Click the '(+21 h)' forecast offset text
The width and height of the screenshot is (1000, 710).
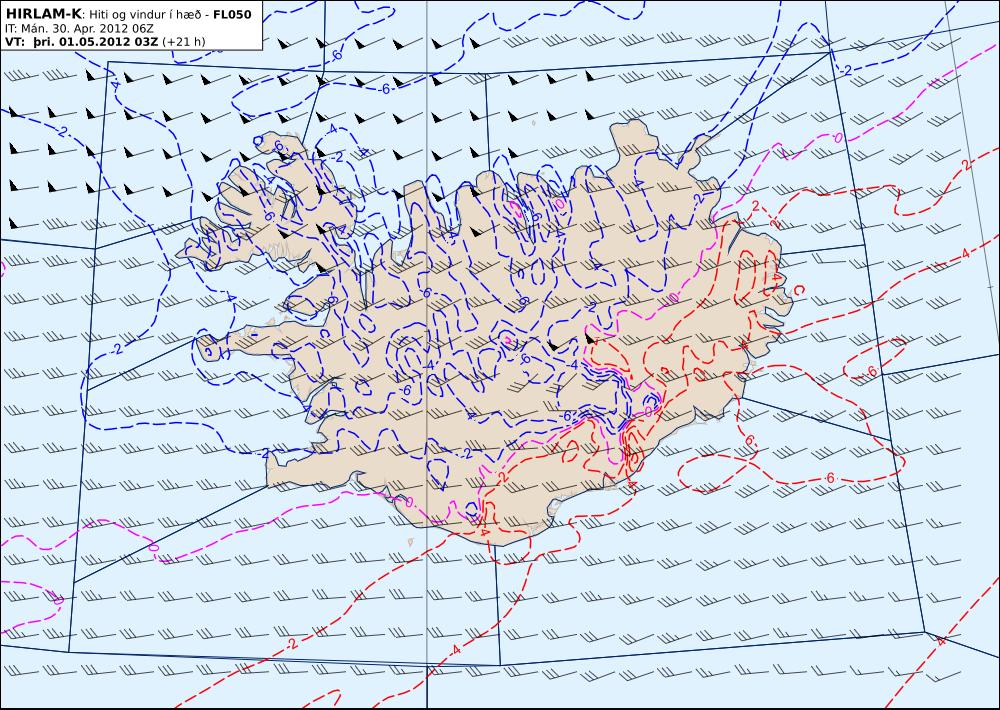coord(184,42)
